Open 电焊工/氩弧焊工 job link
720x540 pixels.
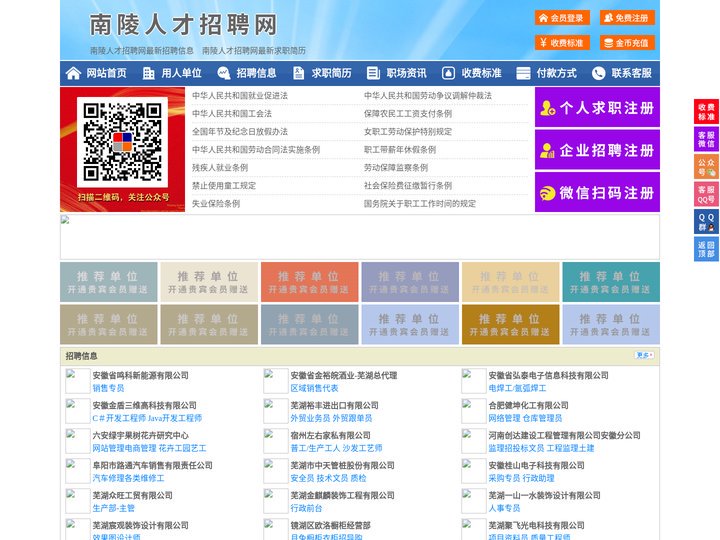click(517, 388)
